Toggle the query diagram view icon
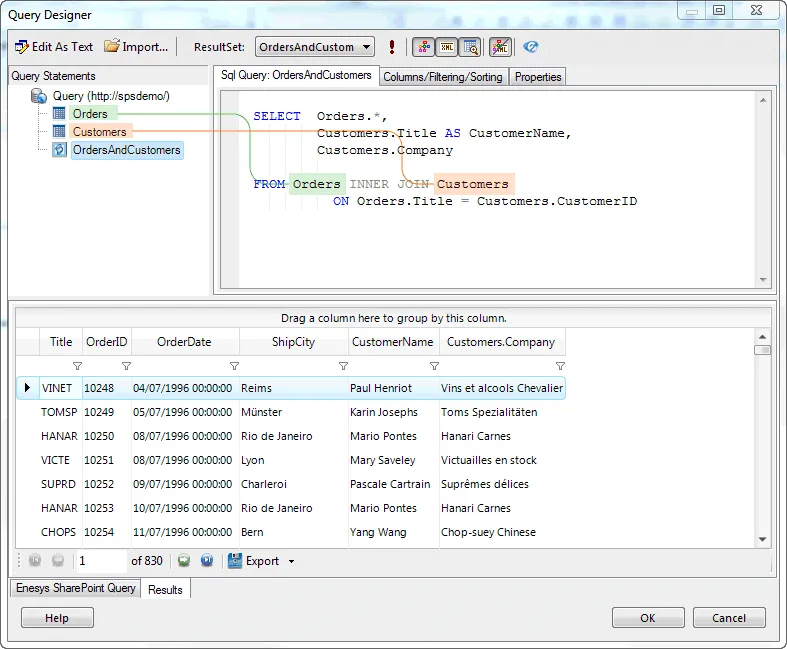 coord(424,47)
